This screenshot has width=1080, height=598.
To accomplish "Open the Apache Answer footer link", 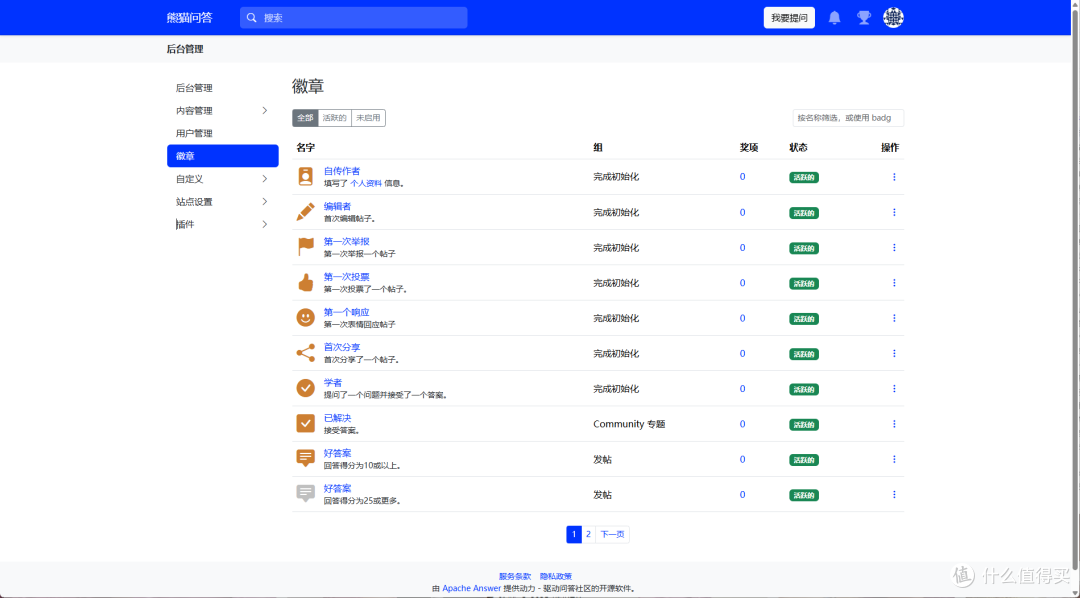I will [471, 588].
